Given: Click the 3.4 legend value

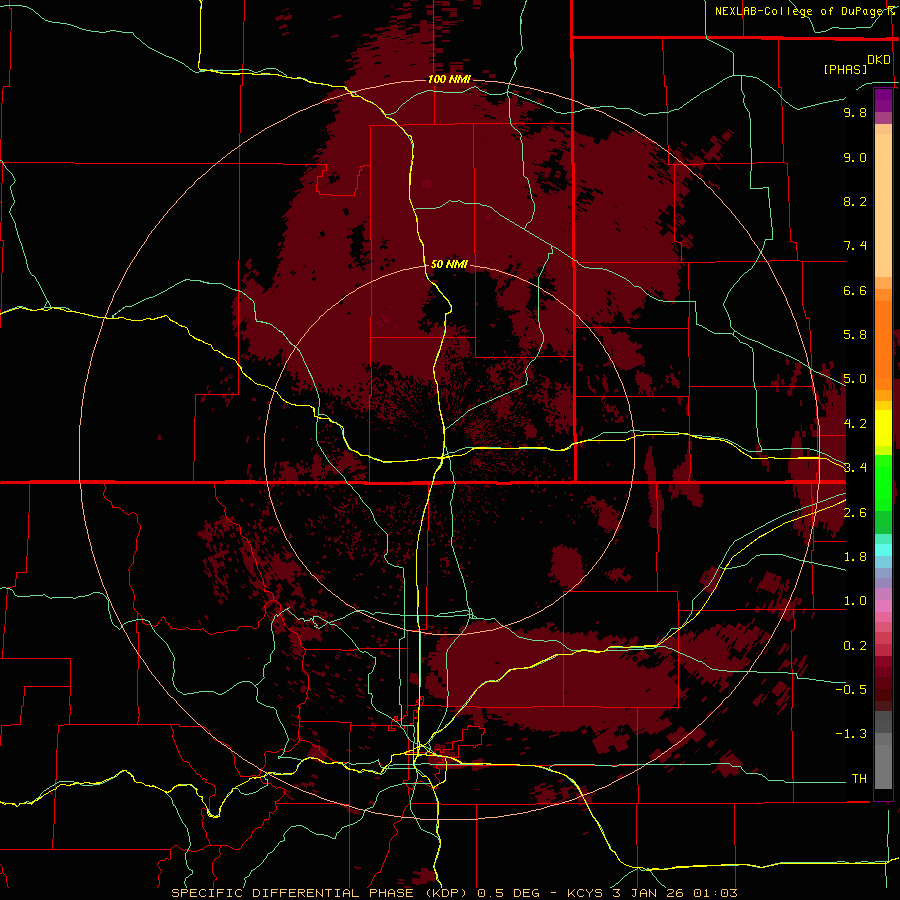Looking at the screenshot, I should 855,468.
